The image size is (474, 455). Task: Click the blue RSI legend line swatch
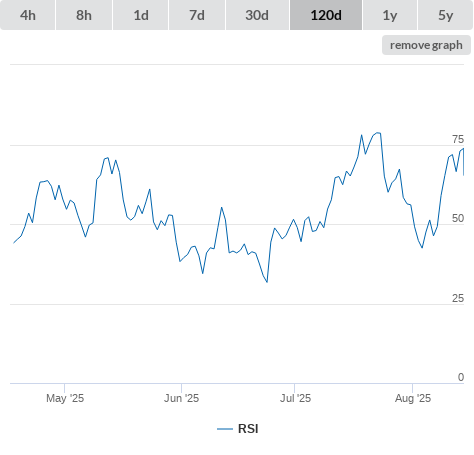(x=225, y=429)
